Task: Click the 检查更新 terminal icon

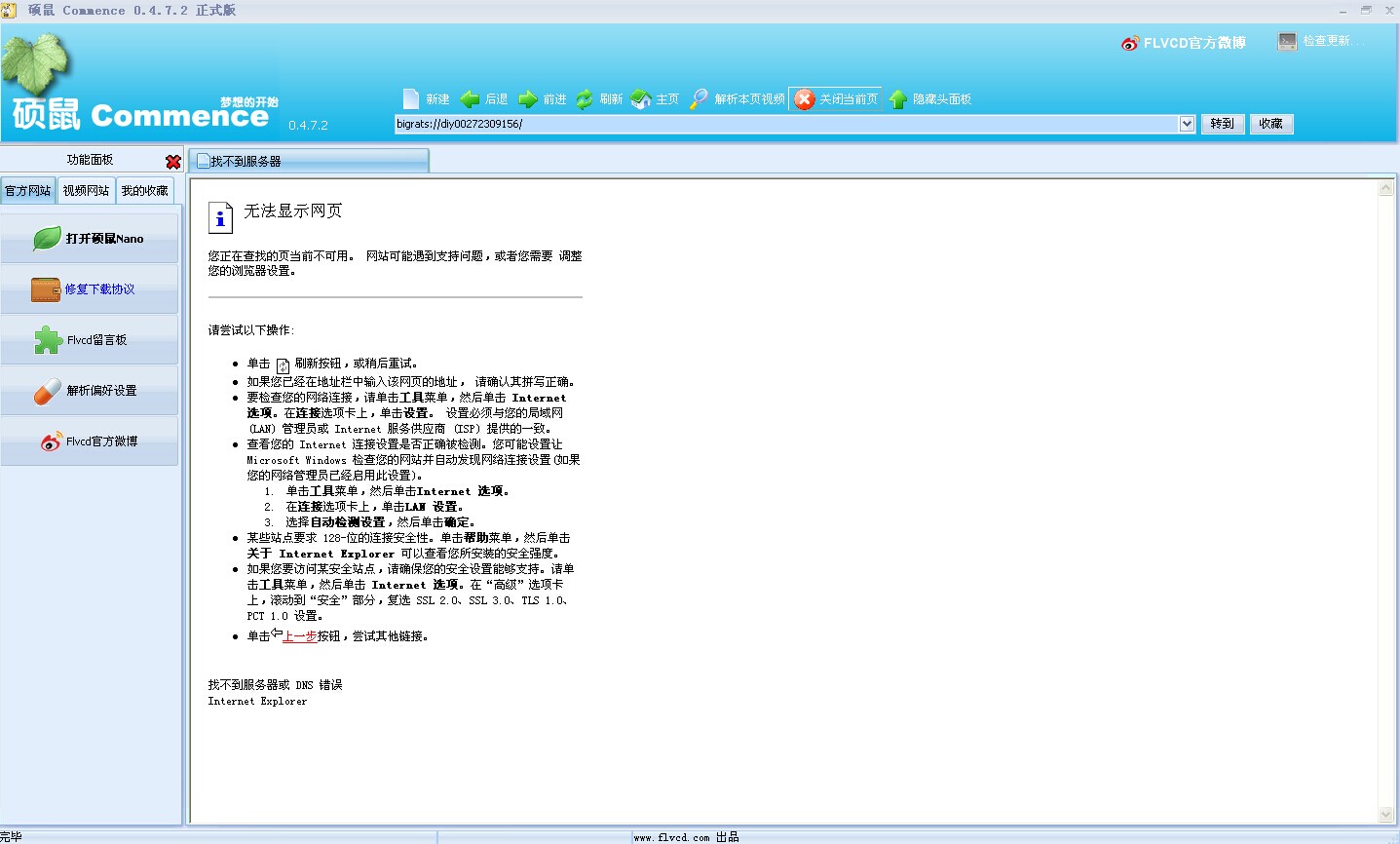Action: pos(1287,41)
